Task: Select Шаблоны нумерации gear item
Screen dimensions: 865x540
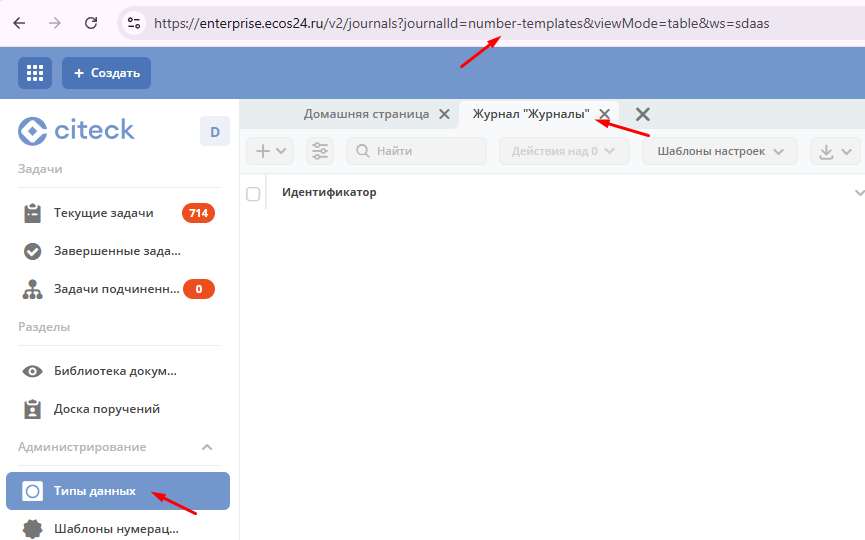Action: [x=103, y=528]
